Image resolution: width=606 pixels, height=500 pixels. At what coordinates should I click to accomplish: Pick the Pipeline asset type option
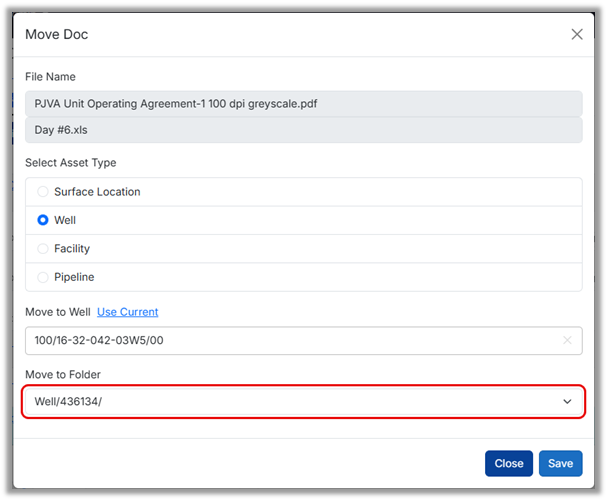[x=43, y=277]
